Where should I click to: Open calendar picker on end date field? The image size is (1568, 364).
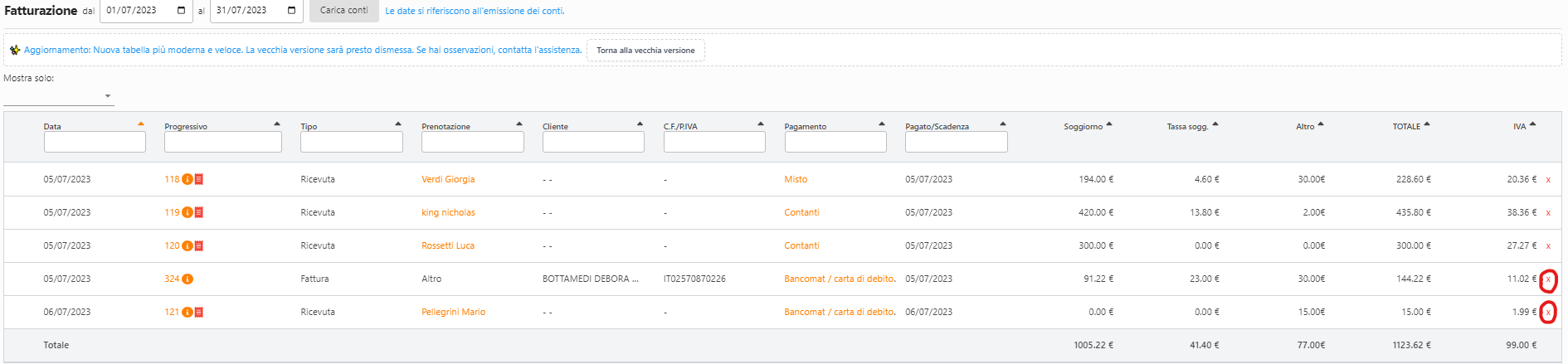(x=291, y=11)
